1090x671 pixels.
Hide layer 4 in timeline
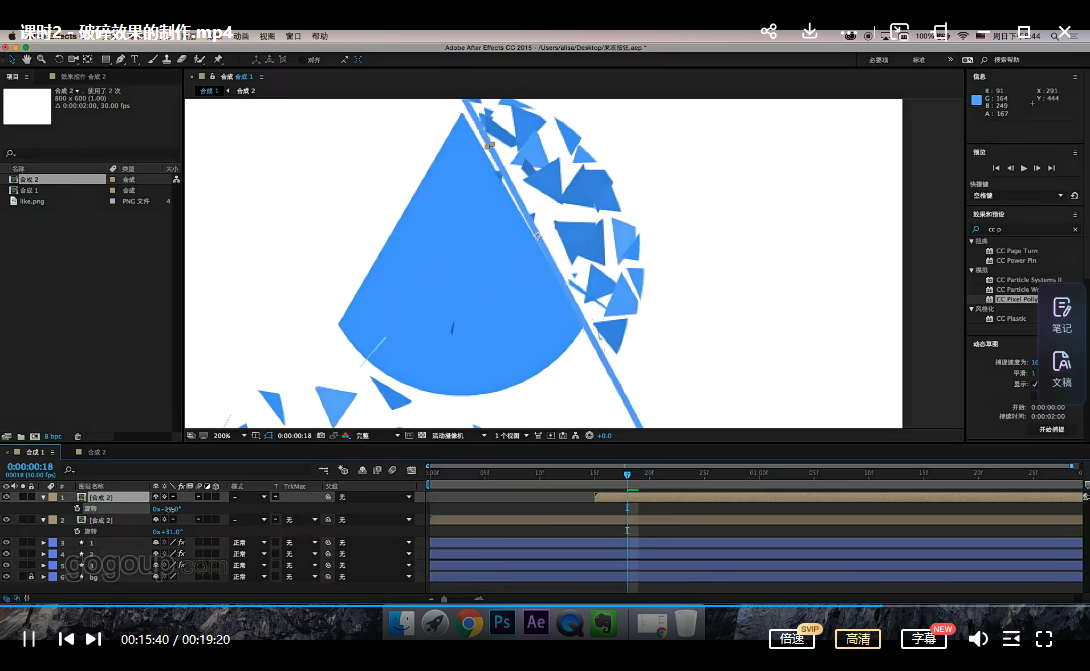click(6, 554)
